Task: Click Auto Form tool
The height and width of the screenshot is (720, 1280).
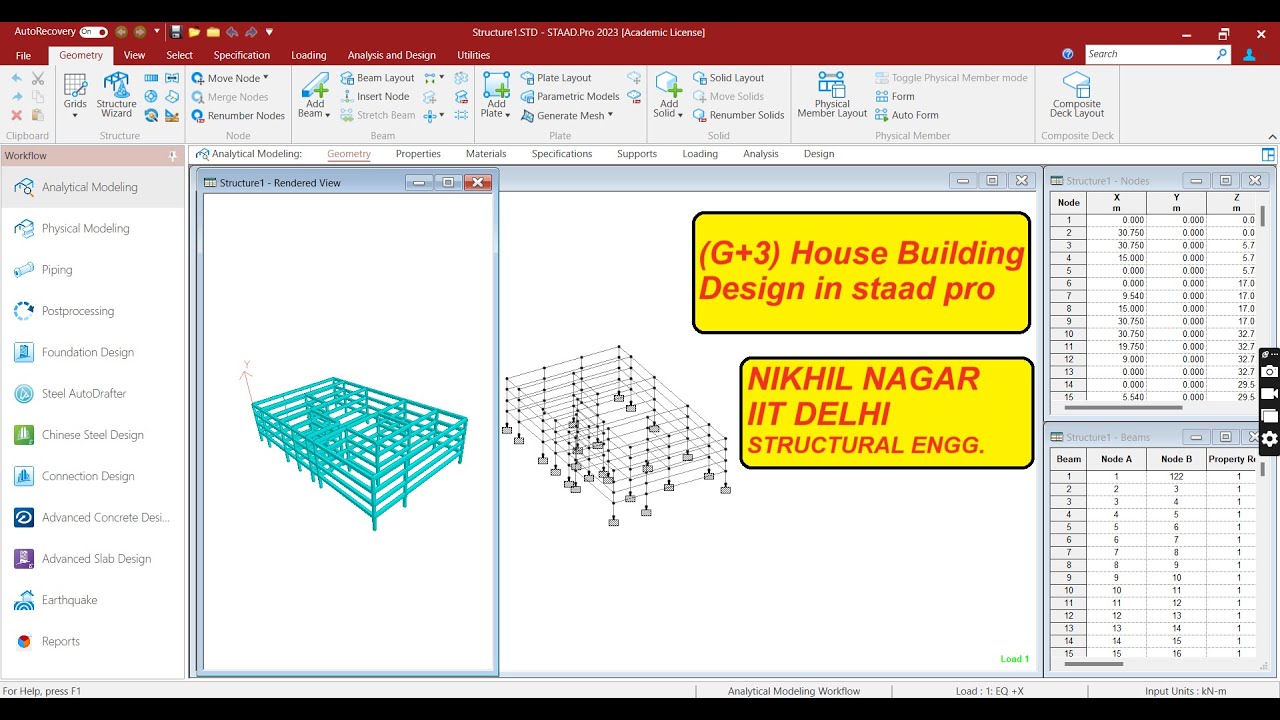Action: 907,115
